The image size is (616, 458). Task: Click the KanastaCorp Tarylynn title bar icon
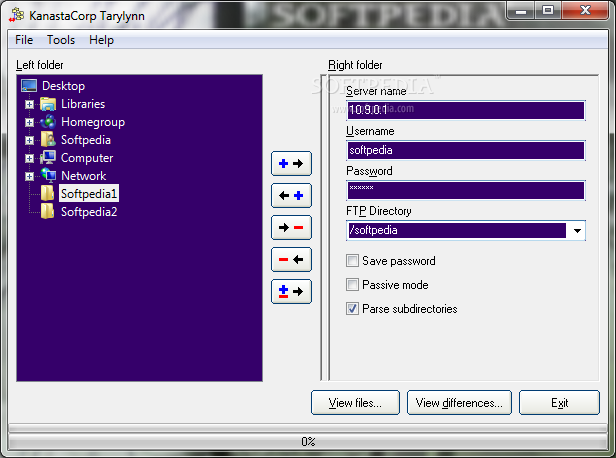tap(16, 15)
